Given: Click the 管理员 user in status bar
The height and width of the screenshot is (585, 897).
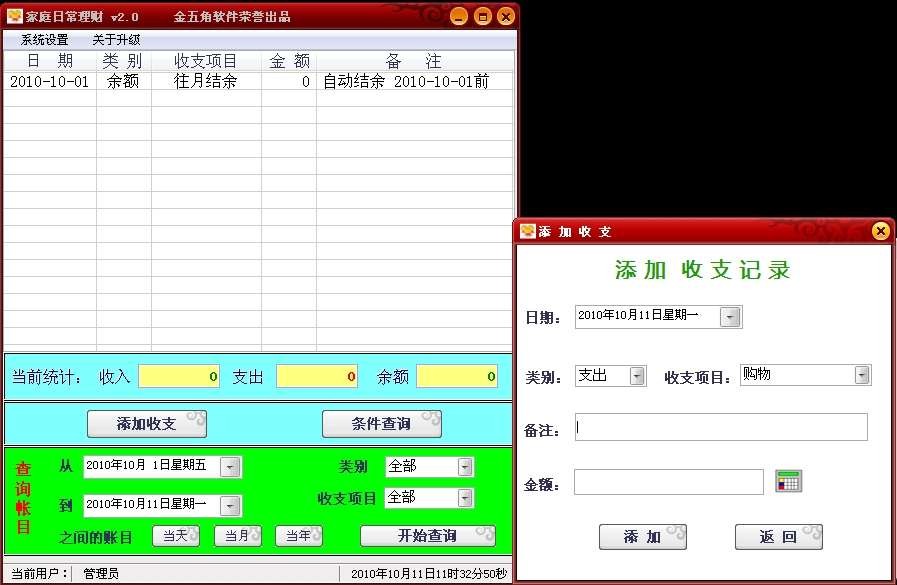Looking at the screenshot, I should click(101, 574).
